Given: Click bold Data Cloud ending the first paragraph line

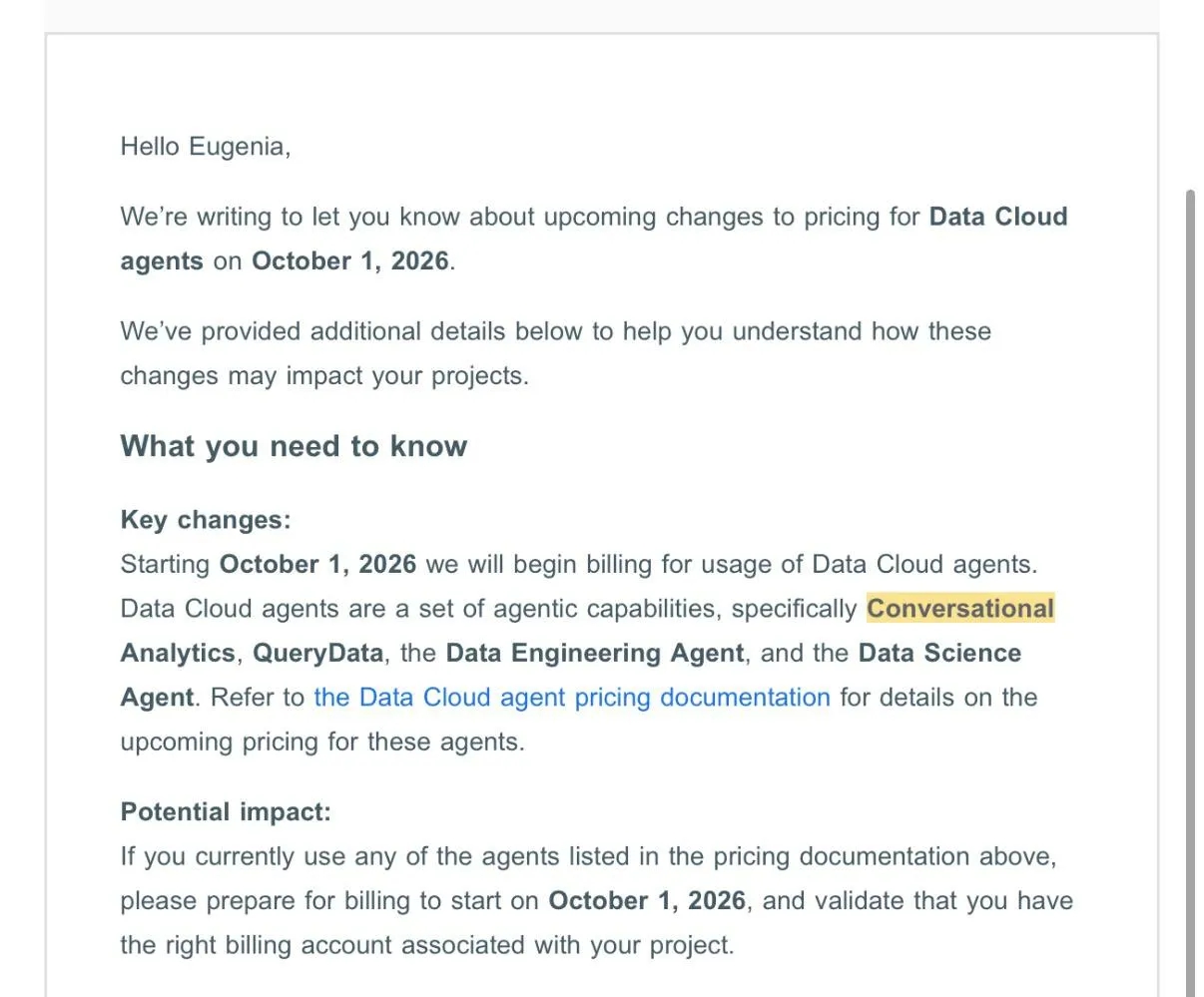Looking at the screenshot, I should [998, 217].
